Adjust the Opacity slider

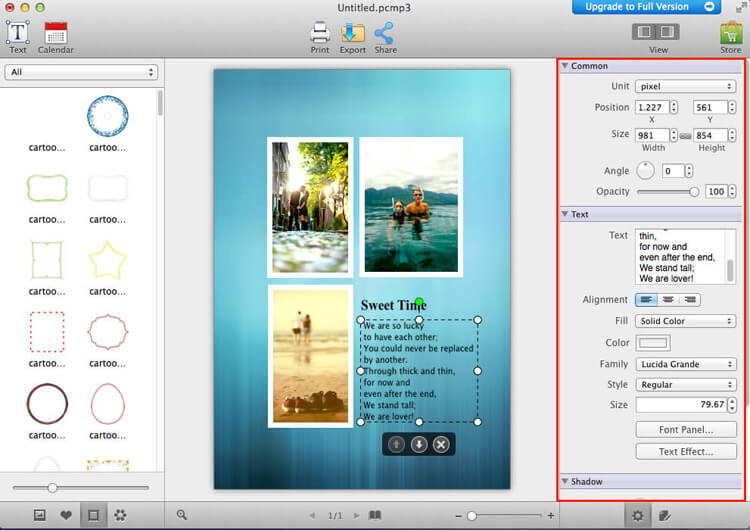pyautogui.click(x=694, y=192)
